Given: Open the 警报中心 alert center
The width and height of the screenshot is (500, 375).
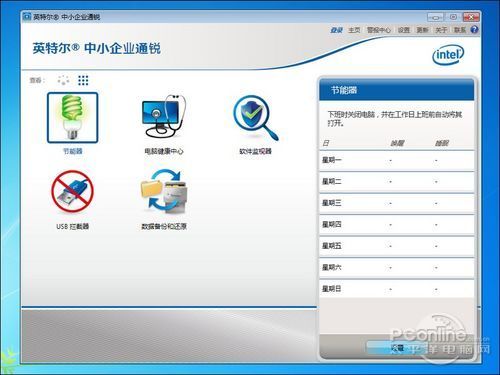Looking at the screenshot, I should pyautogui.click(x=379, y=30).
